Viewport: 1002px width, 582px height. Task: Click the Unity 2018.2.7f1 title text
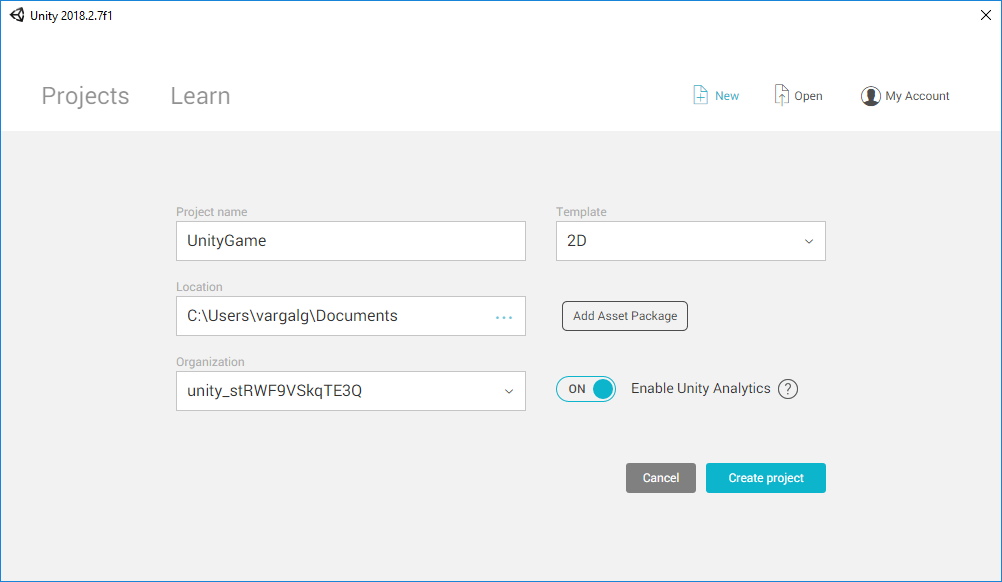click(71, 15)
